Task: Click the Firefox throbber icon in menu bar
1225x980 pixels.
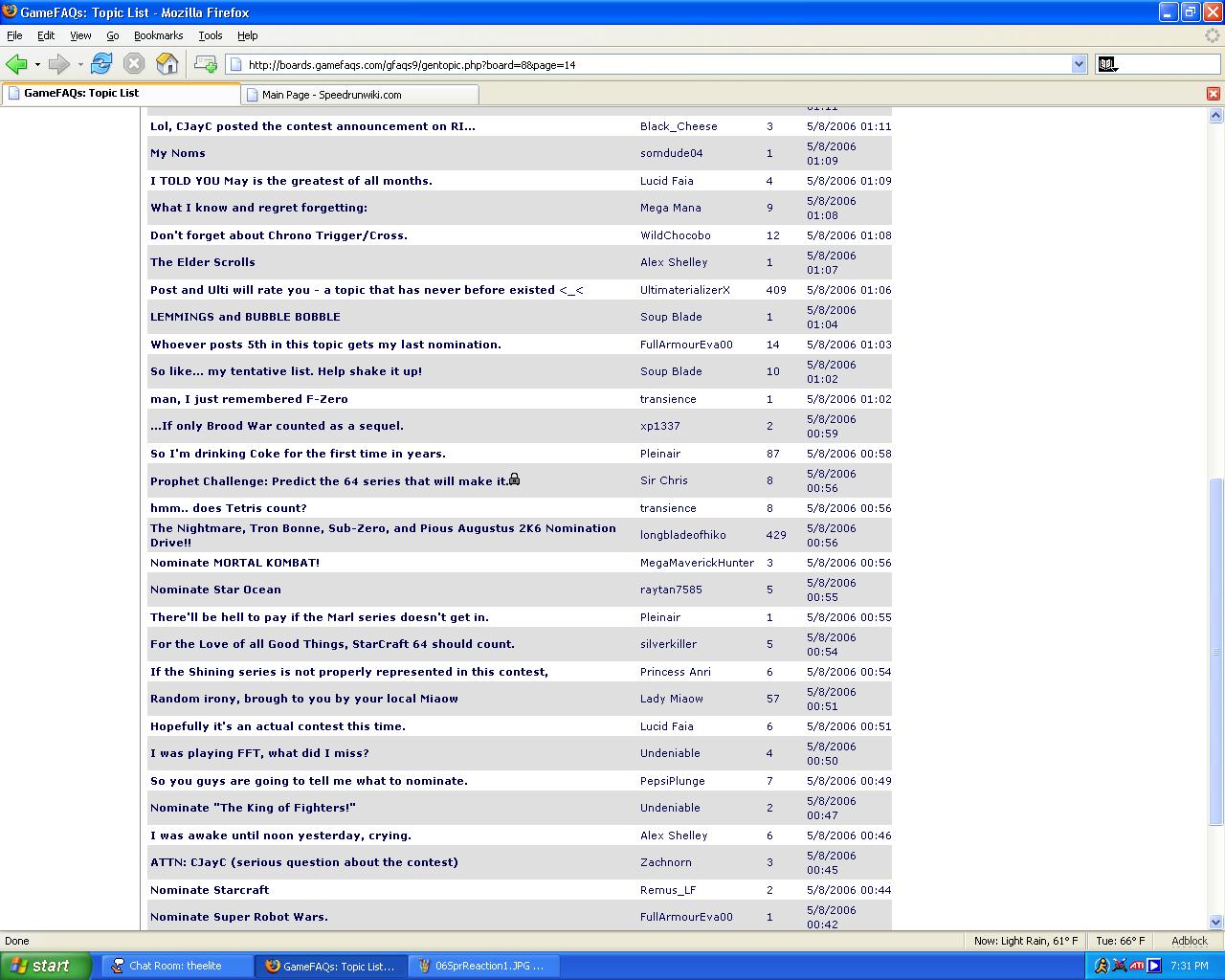Action: [x=1214, y=35]
